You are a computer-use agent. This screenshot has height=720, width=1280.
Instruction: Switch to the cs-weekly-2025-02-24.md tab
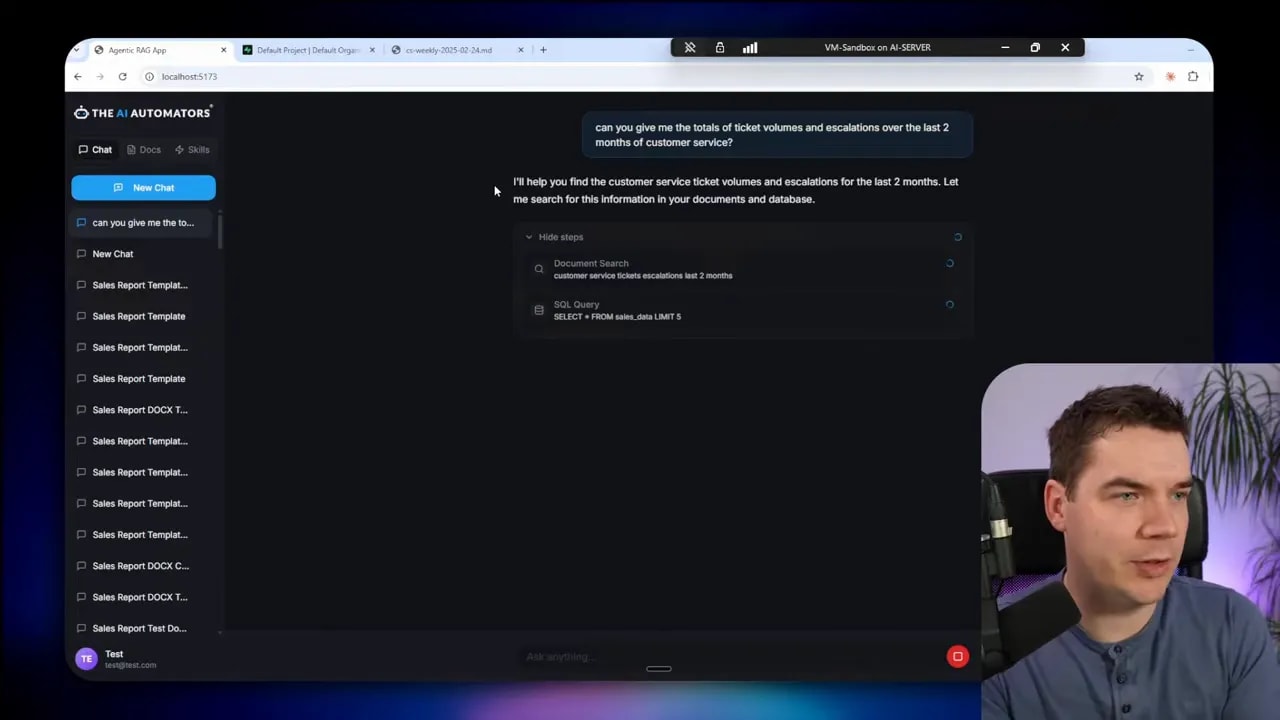tap(449, 50)
